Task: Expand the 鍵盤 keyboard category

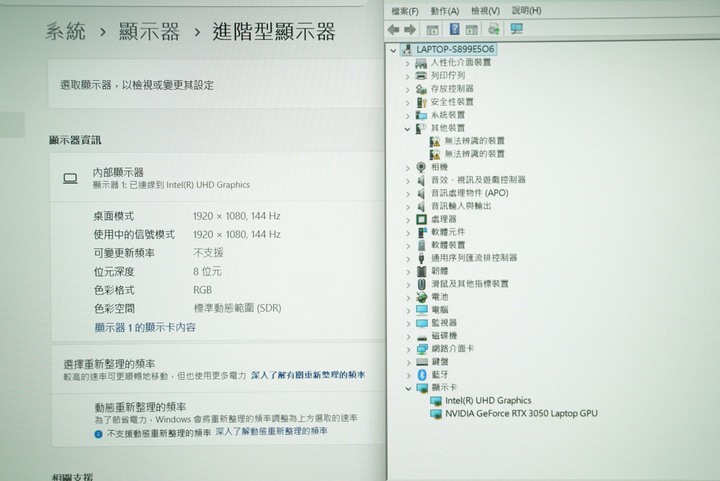Action: click(408, 361)
